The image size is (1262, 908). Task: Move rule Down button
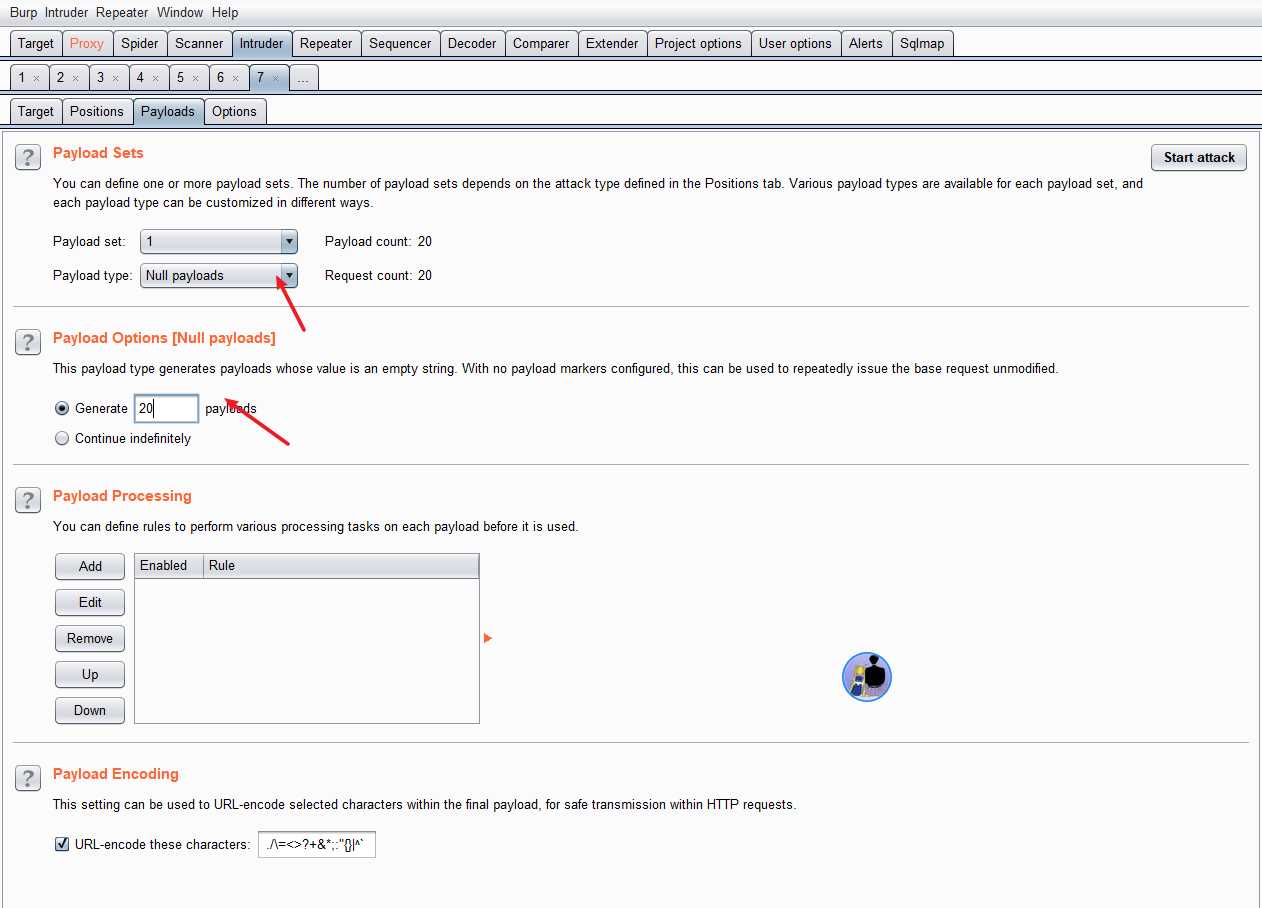[90, 710]
